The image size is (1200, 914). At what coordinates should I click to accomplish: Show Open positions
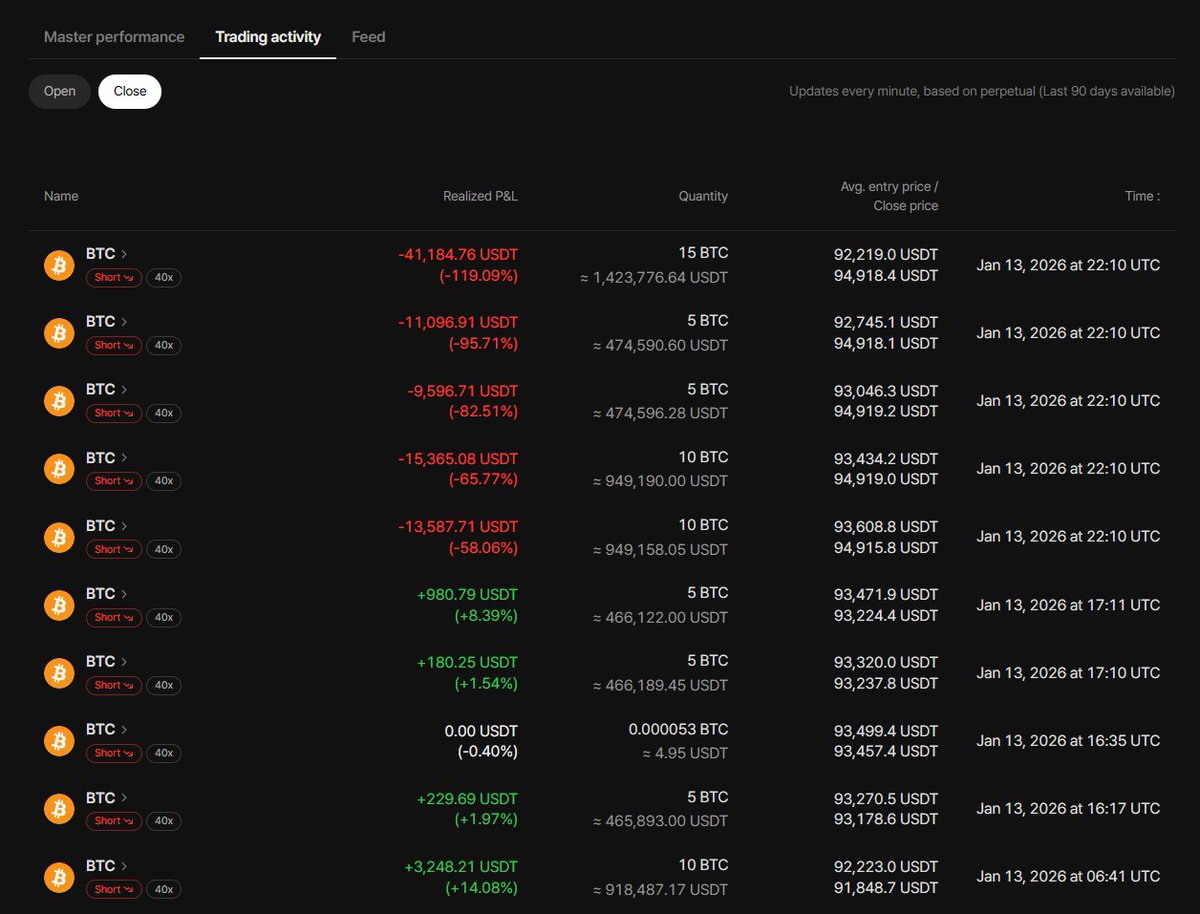[x=60, y=91]
